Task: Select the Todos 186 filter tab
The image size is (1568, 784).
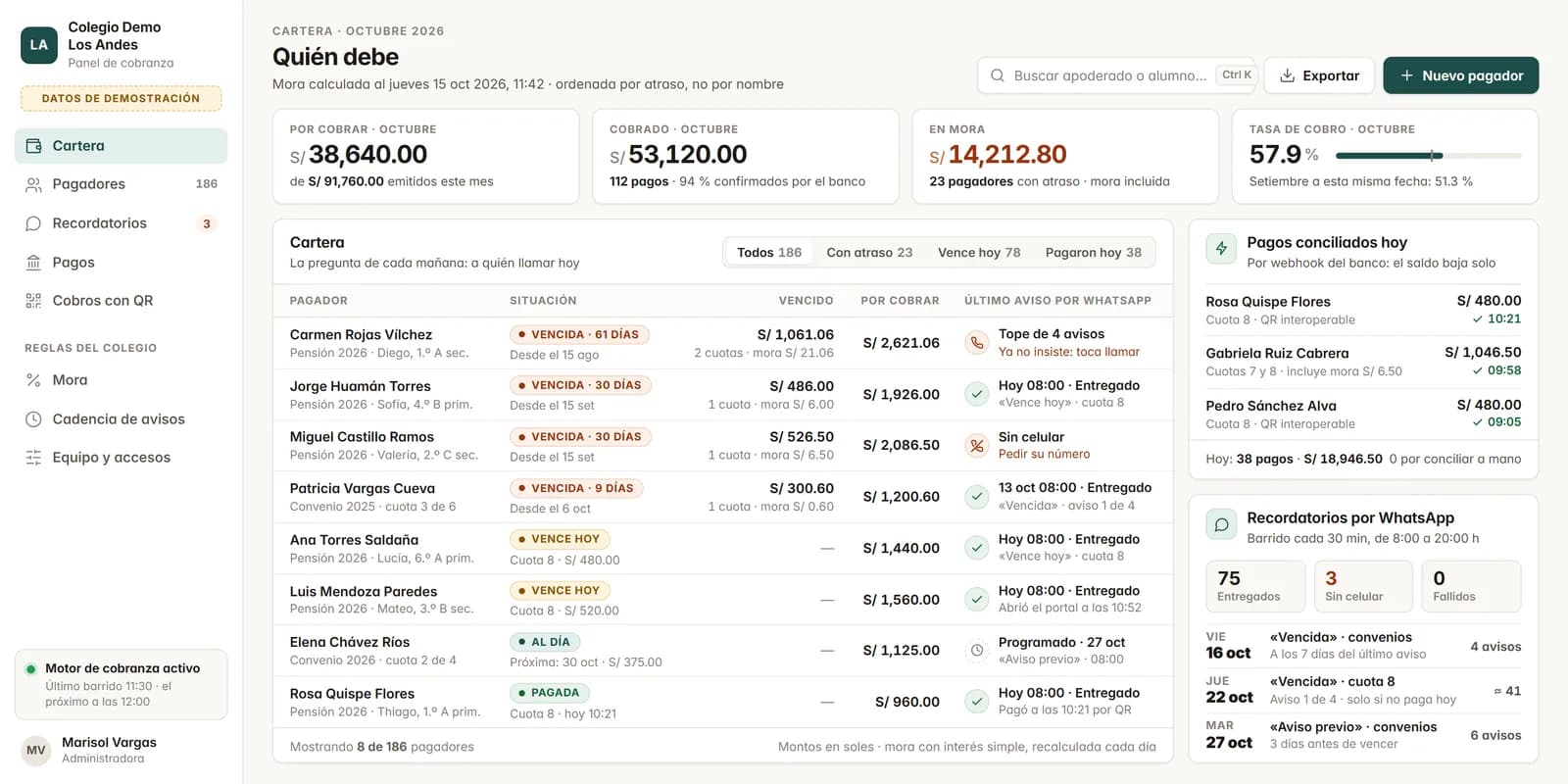Action: [x=769, y=253]
